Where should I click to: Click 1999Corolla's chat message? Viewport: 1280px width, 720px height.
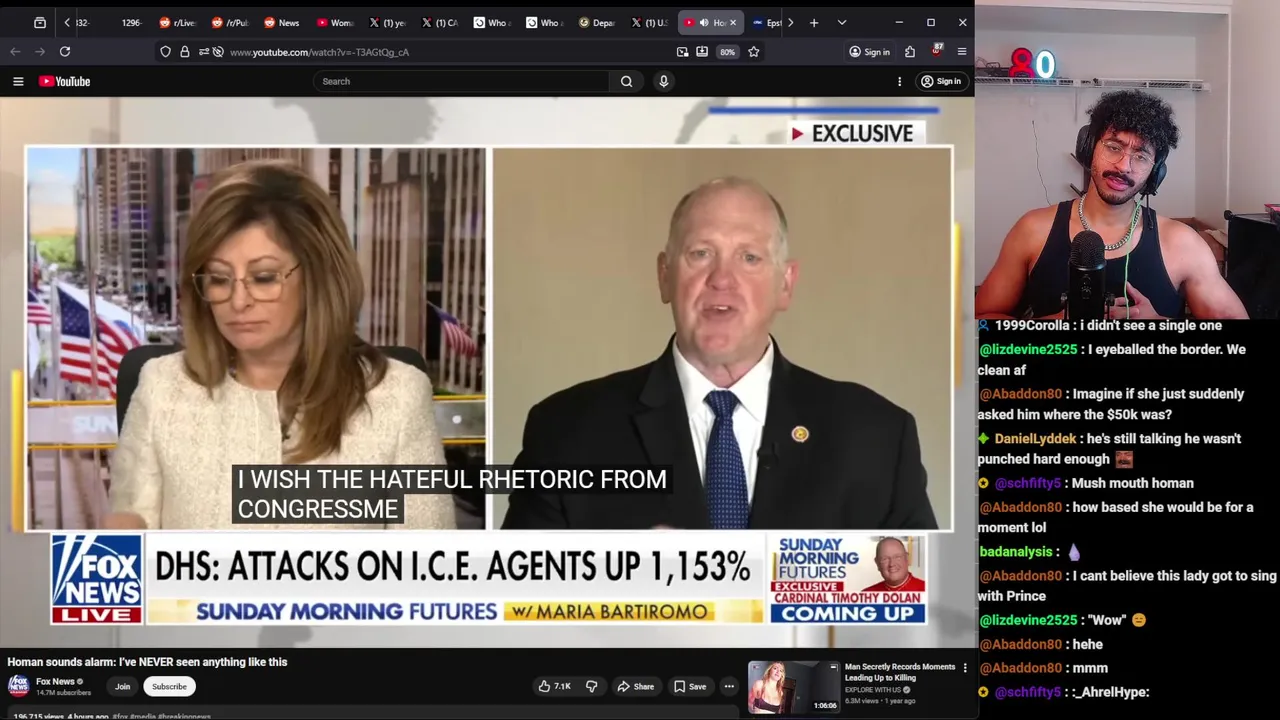[x=1100, y=326]
